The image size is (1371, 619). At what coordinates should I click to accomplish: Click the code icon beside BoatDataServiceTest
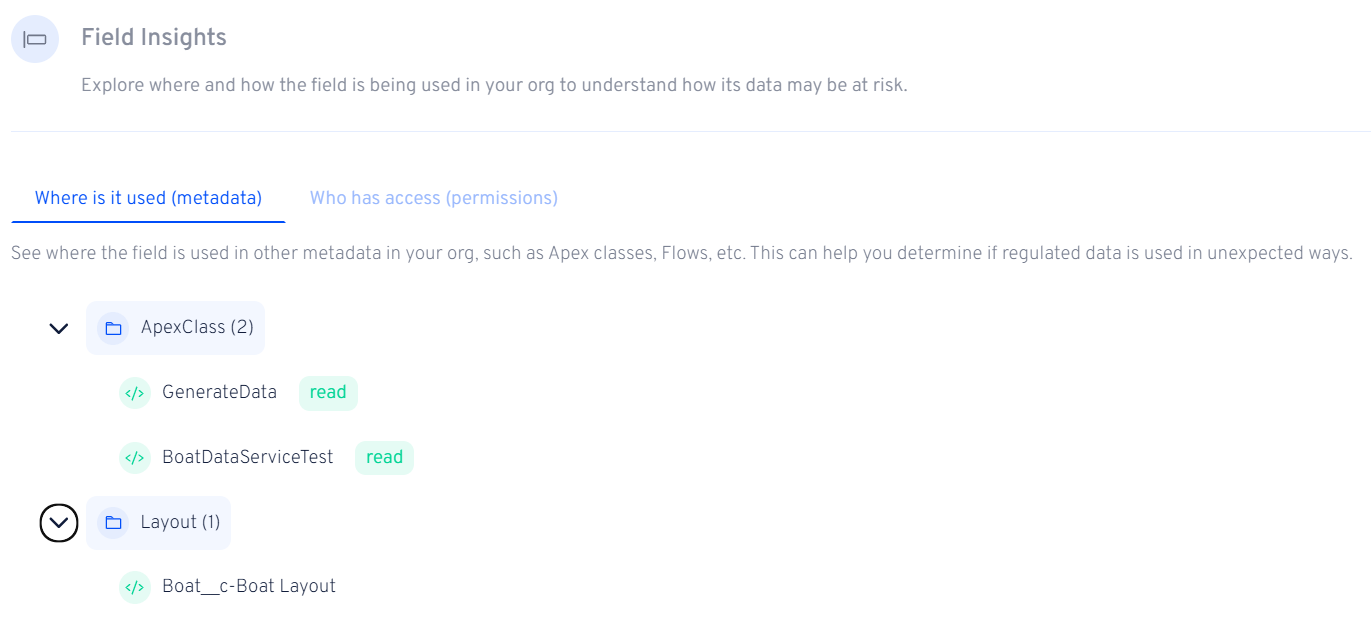[x=134, y=458]
